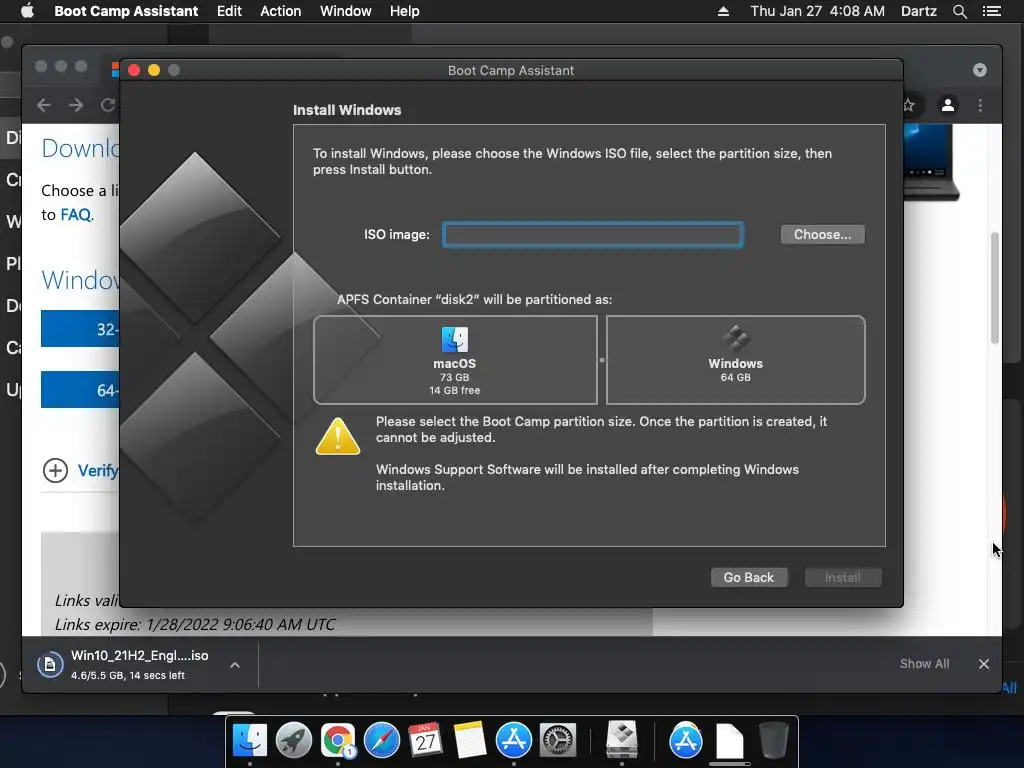Reload the browser page
Viewport: 1024px width, 768px height.
tap(108, 105)
